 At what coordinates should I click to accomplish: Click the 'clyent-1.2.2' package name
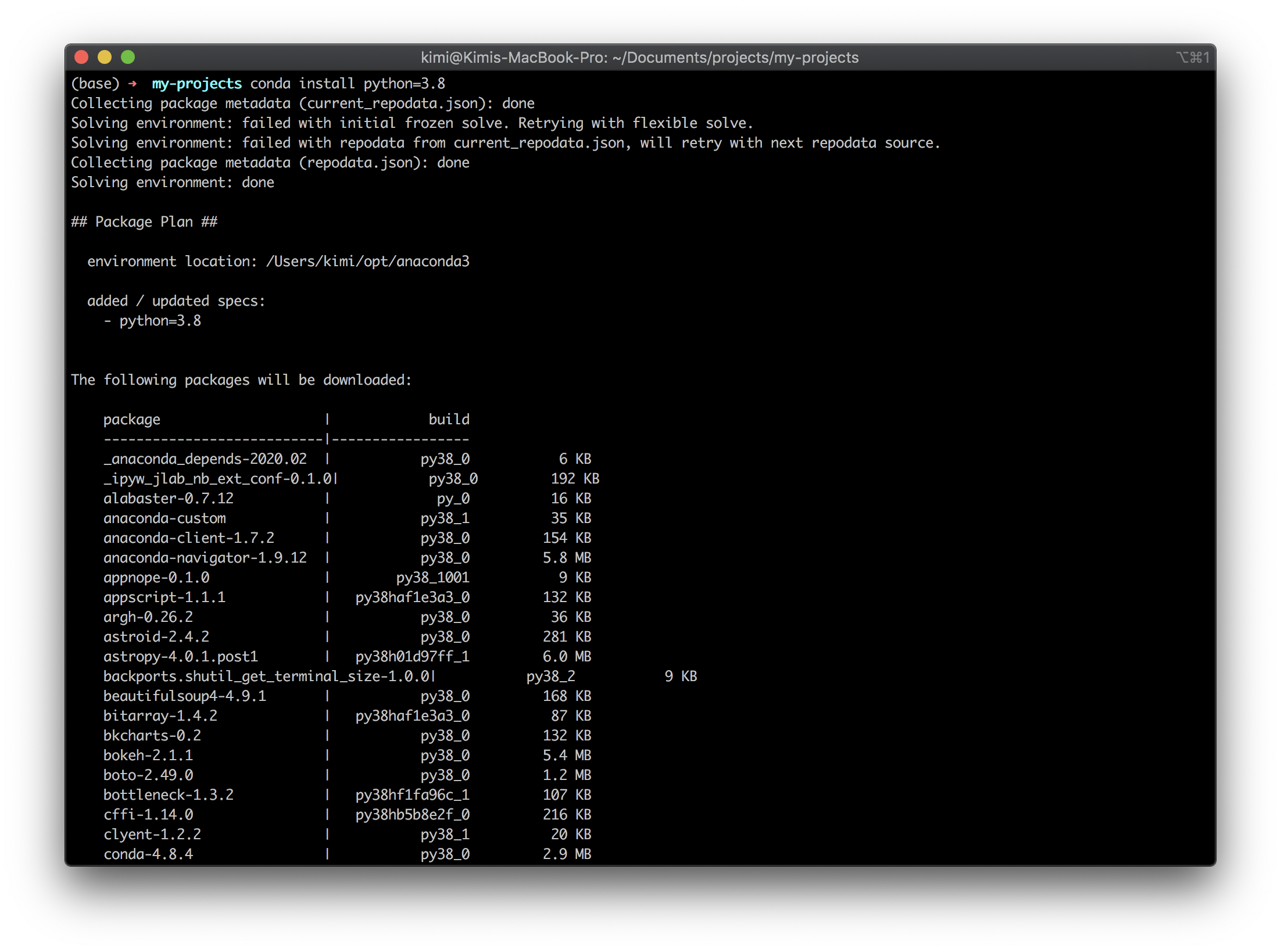tap(152, 835)
